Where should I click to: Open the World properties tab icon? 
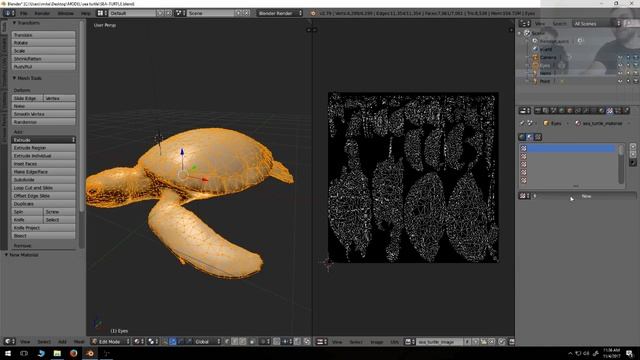(562, 111)
